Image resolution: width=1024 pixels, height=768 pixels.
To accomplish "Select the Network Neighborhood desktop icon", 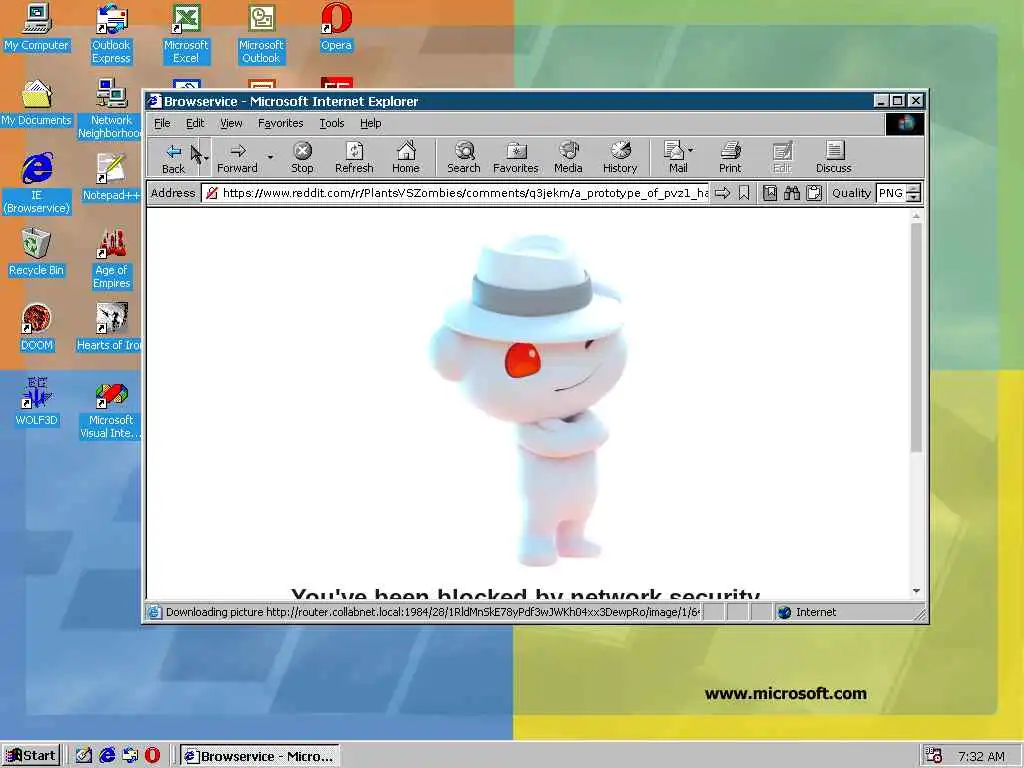I will pyautogui.click(x=111, y=109).
